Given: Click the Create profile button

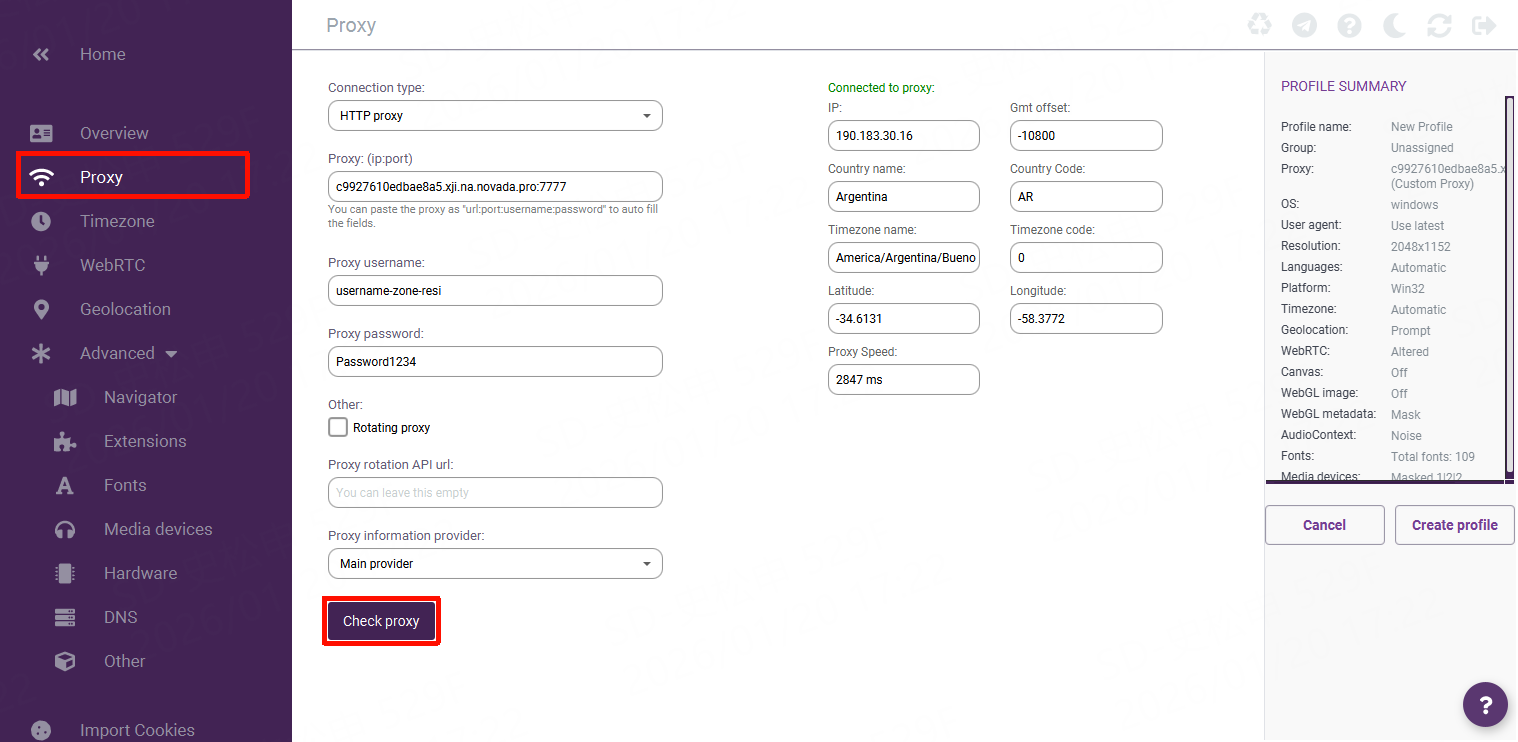Looking at the screenshot, I should coord(1454,525).
